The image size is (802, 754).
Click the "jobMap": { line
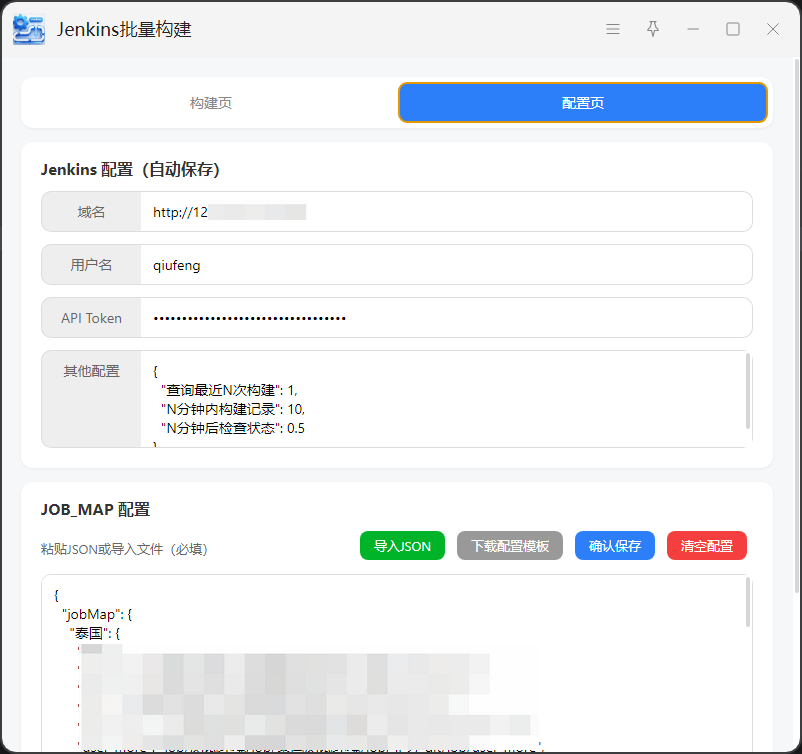(97, 614)
